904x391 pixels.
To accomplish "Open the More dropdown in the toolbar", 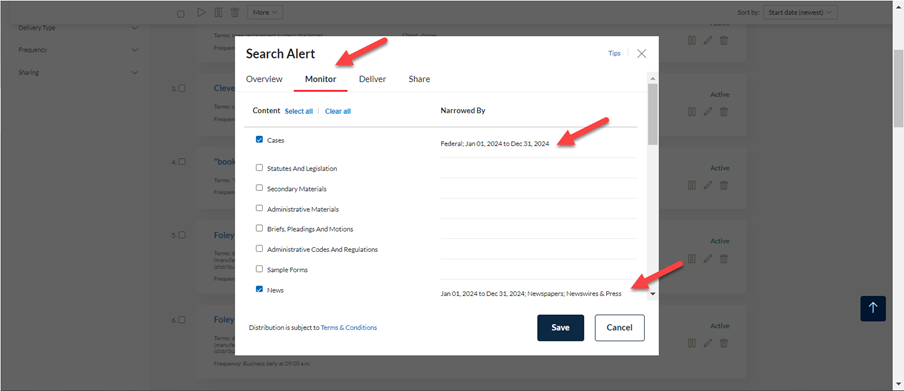I will (x=265, y=12).
